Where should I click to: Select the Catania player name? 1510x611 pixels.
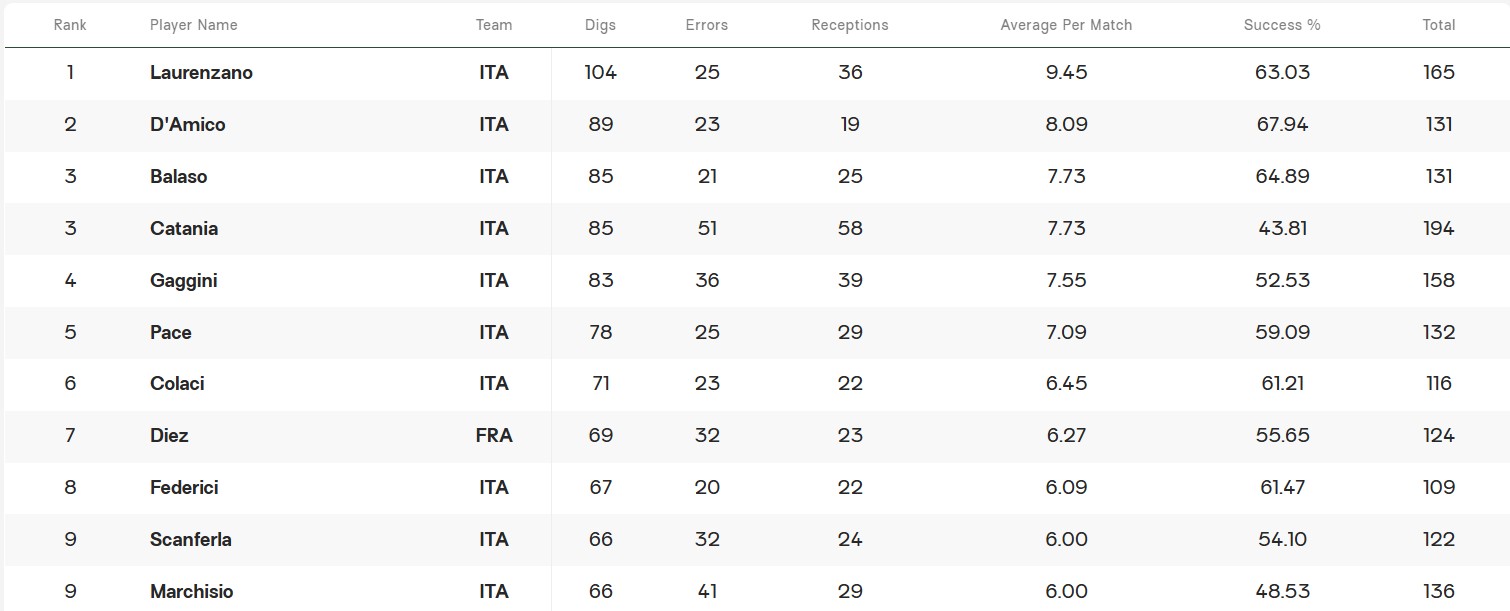point(184,229)
